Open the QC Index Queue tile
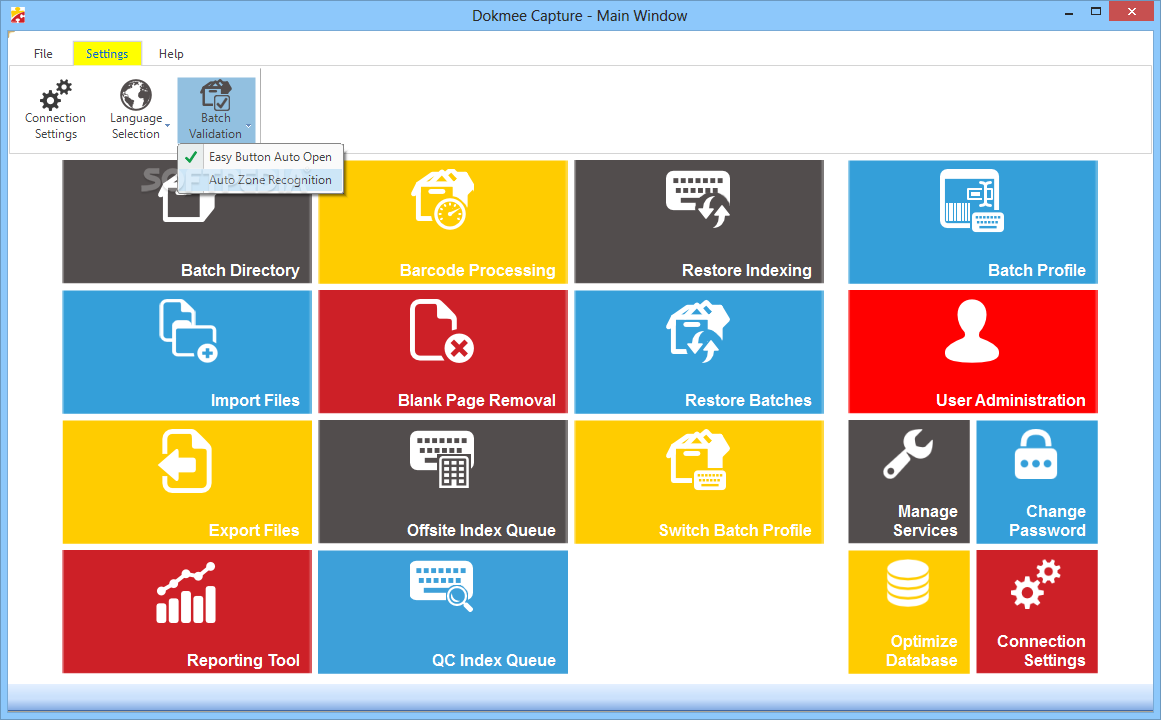1161x720 pixels. [x=443, y=612]
